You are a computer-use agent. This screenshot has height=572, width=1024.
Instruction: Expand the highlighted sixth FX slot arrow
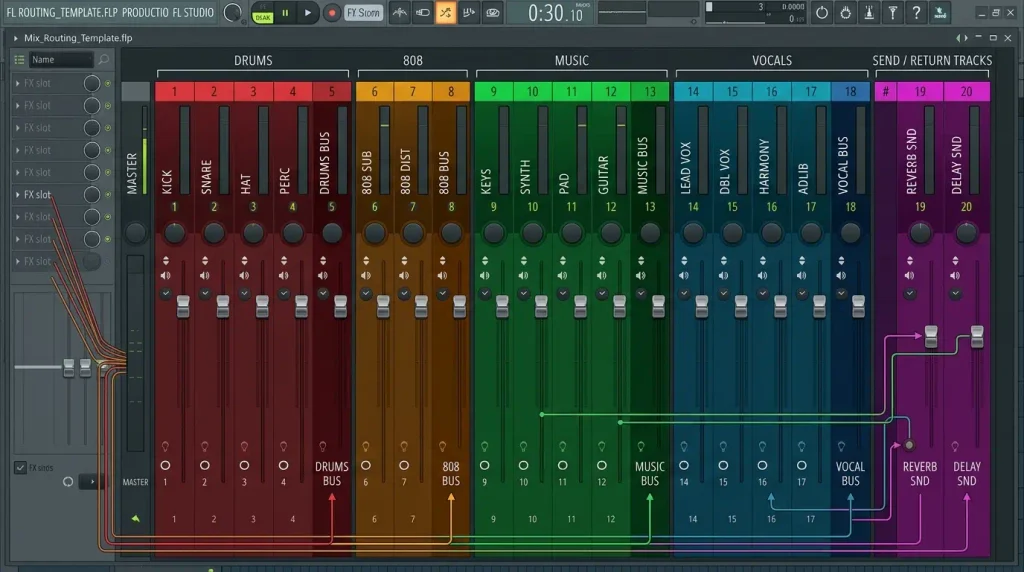pyautogui.click(x=18, y=195)
